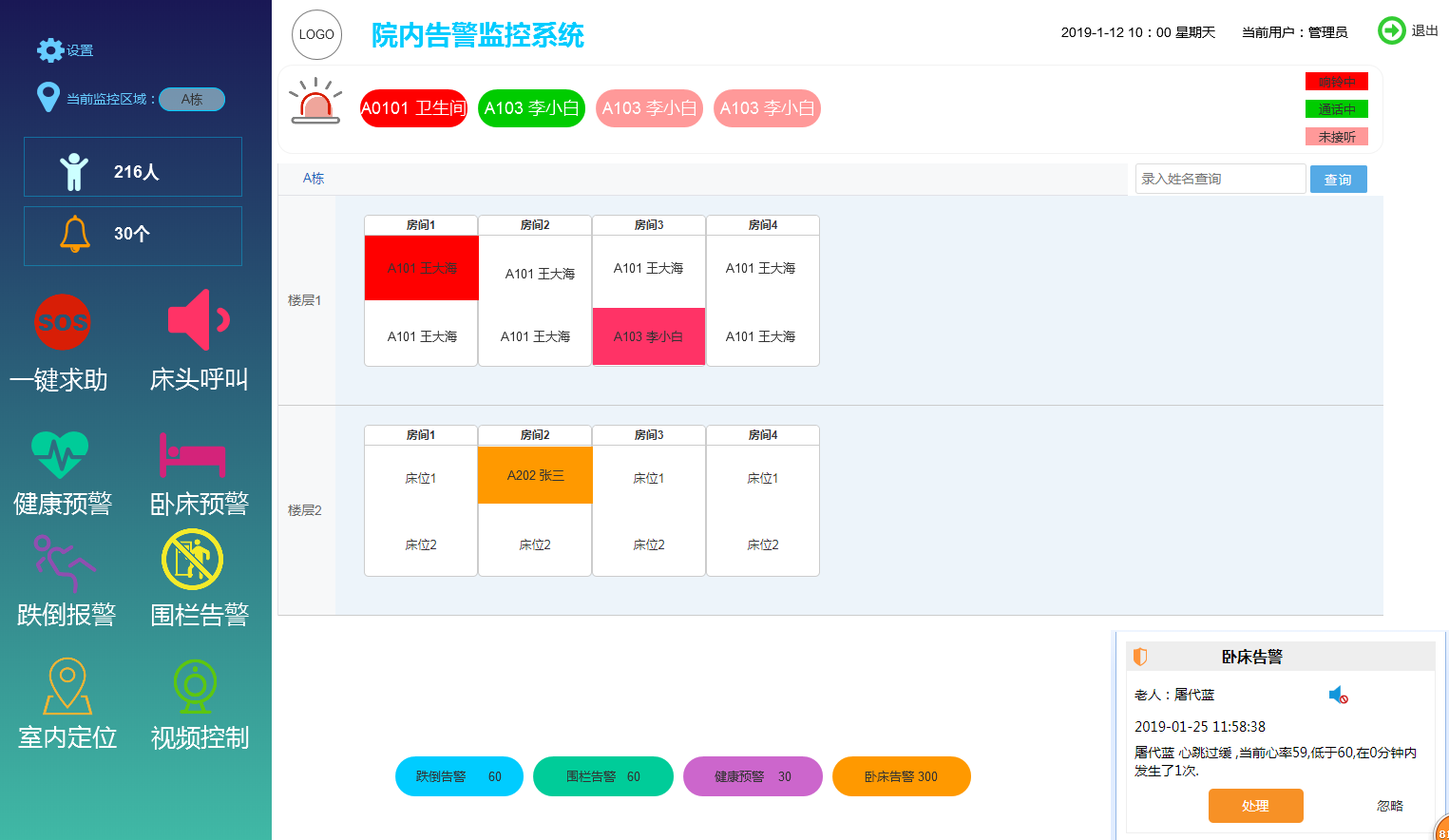Open the A栋 monitoring area selector pill
This screenshot has width=1449, height=840.
click(192, 99)
